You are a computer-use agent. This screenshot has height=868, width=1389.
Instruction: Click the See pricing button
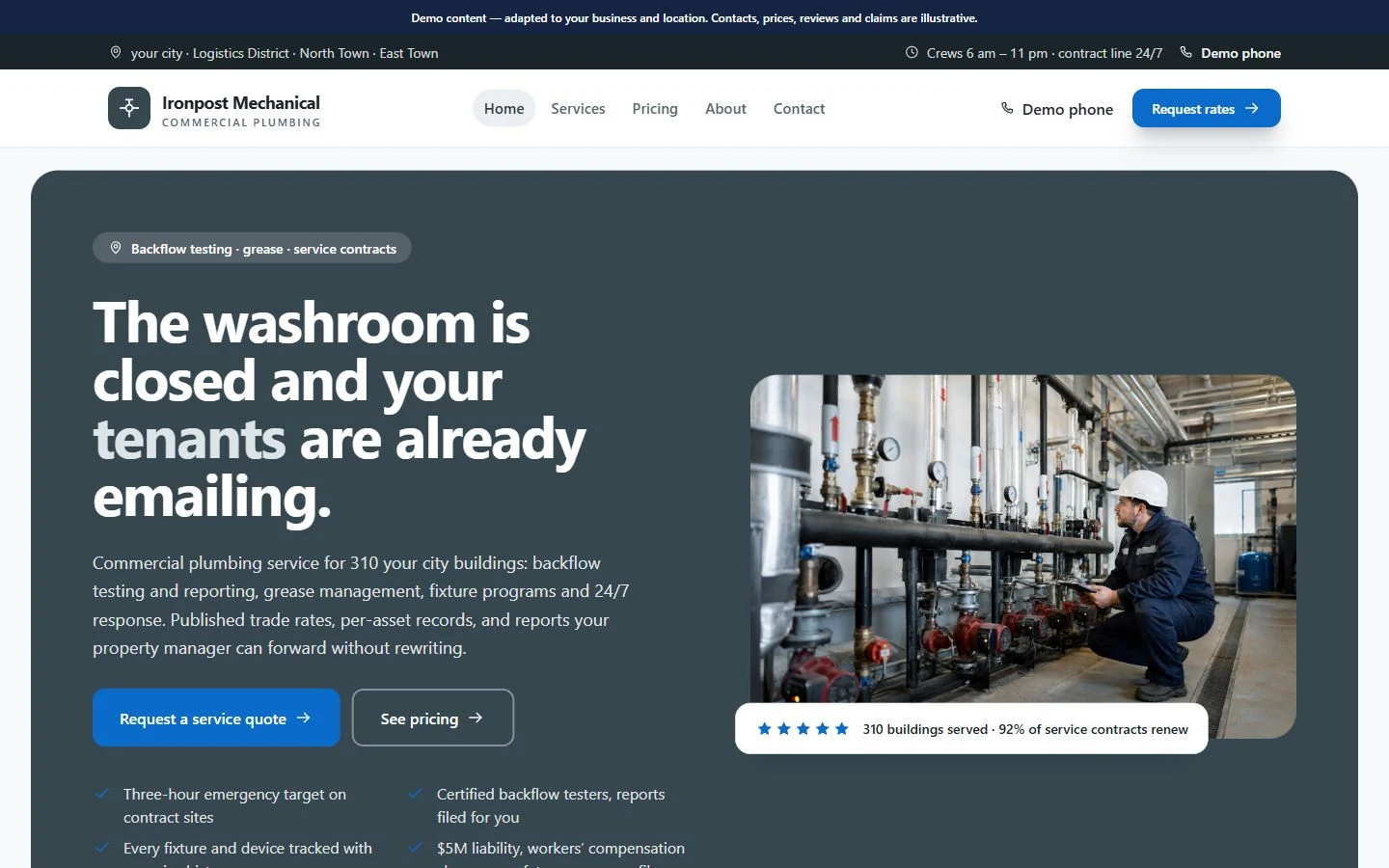(x=433, y=718)
